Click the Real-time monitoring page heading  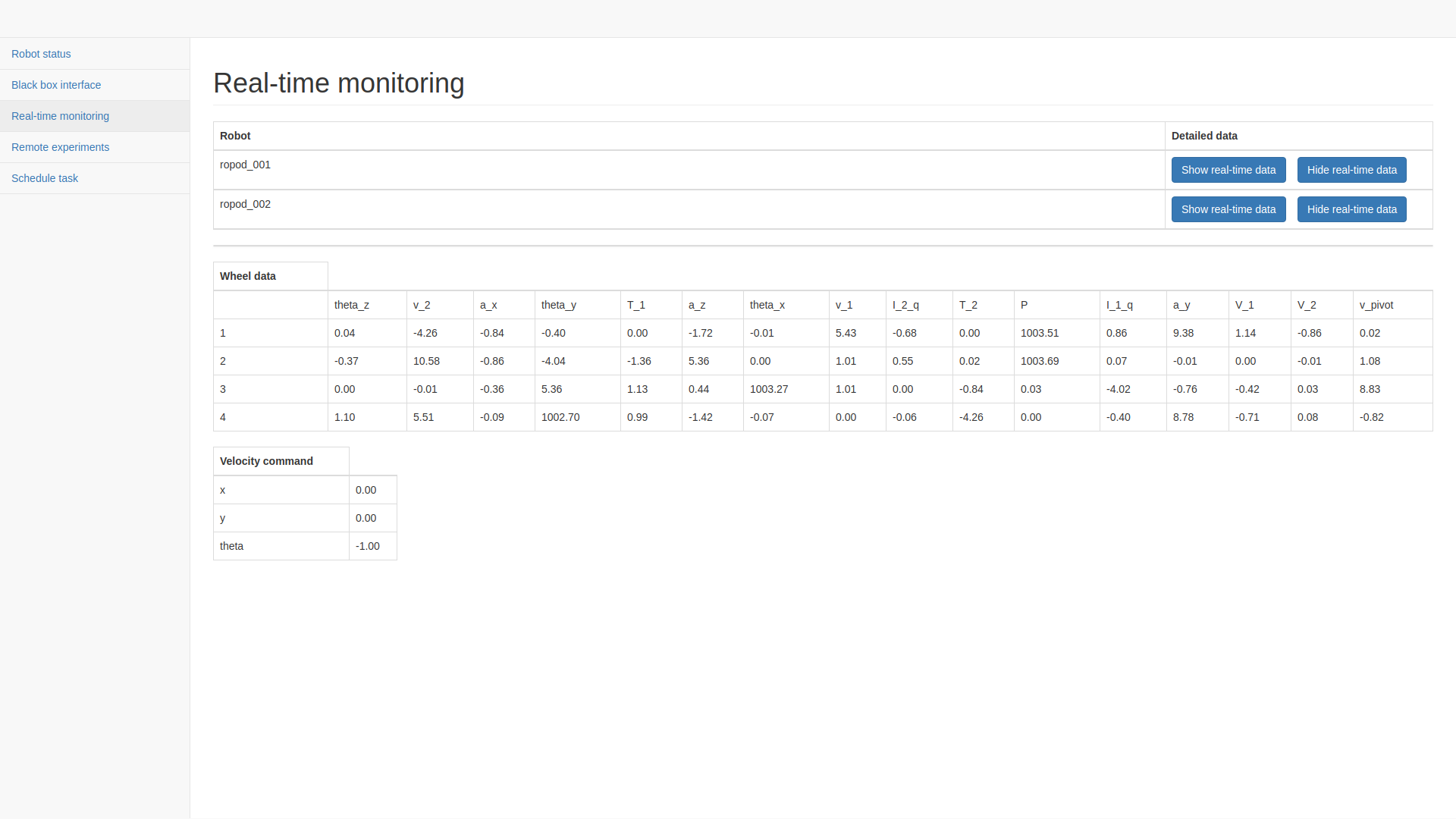coord(338,83)
